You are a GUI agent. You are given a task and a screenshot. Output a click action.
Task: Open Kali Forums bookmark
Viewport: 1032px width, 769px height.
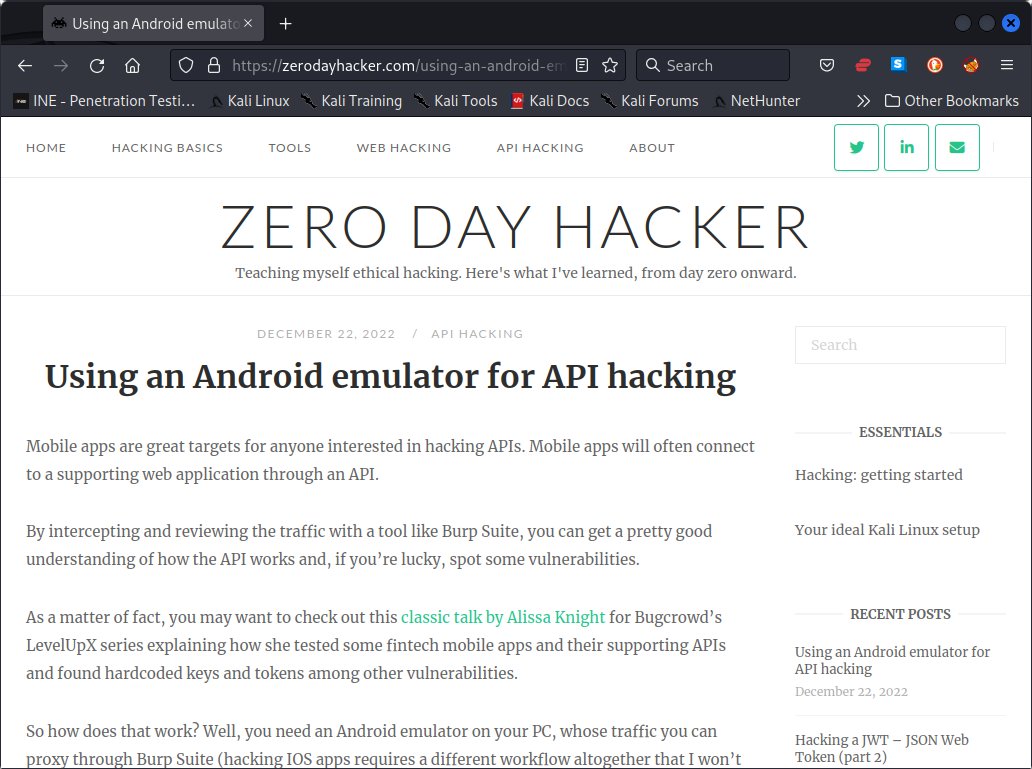click(650, 101)
